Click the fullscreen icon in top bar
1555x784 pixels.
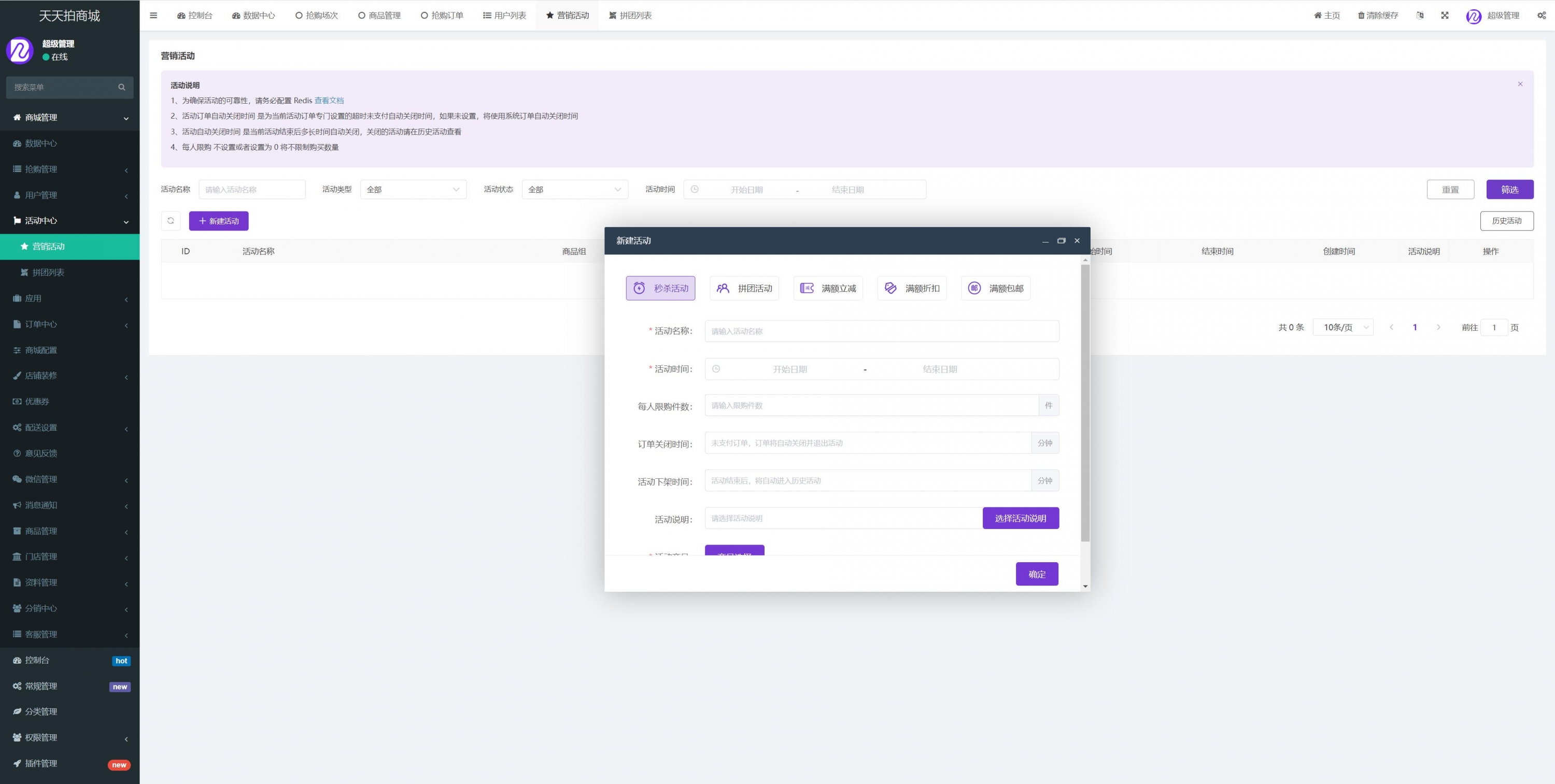coord(1445,16)
